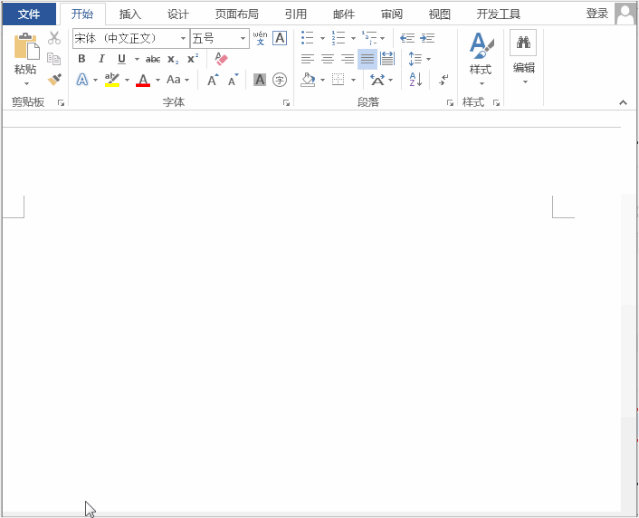Click the Sort A-Z icon

click(416, 79)
